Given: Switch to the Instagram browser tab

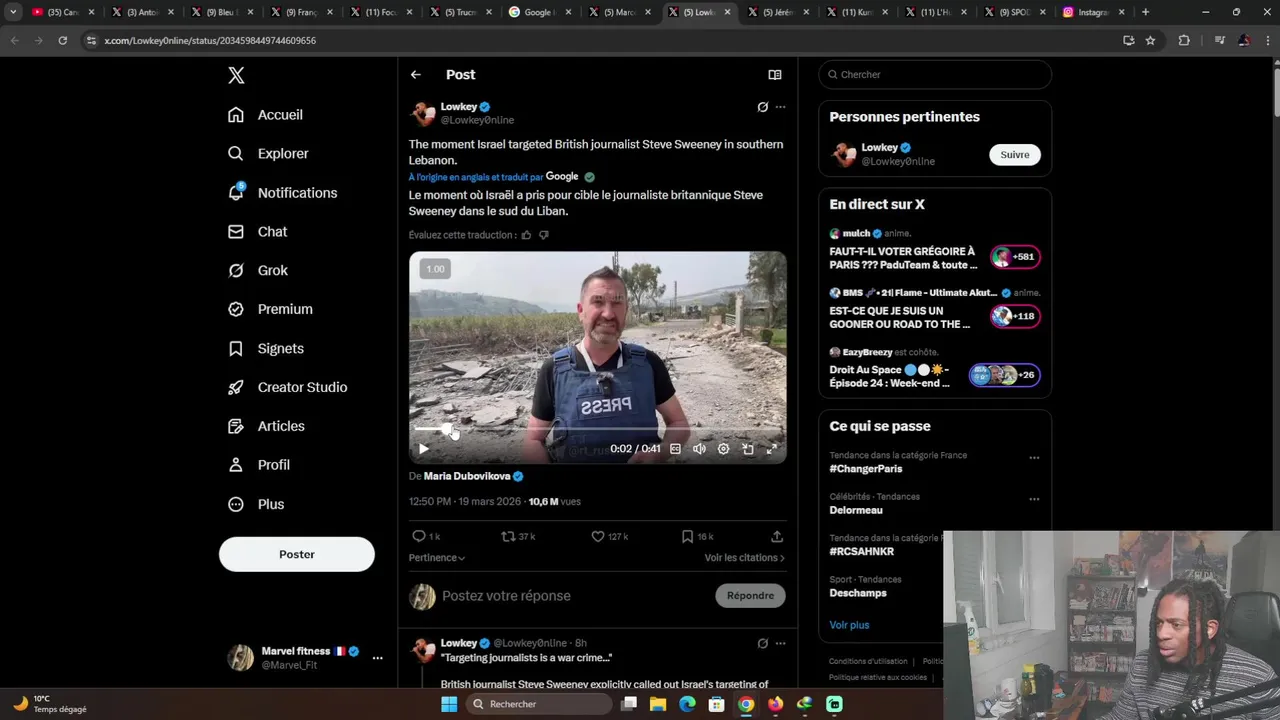Looking at the screenshot, I should [x=1093, y=12].
